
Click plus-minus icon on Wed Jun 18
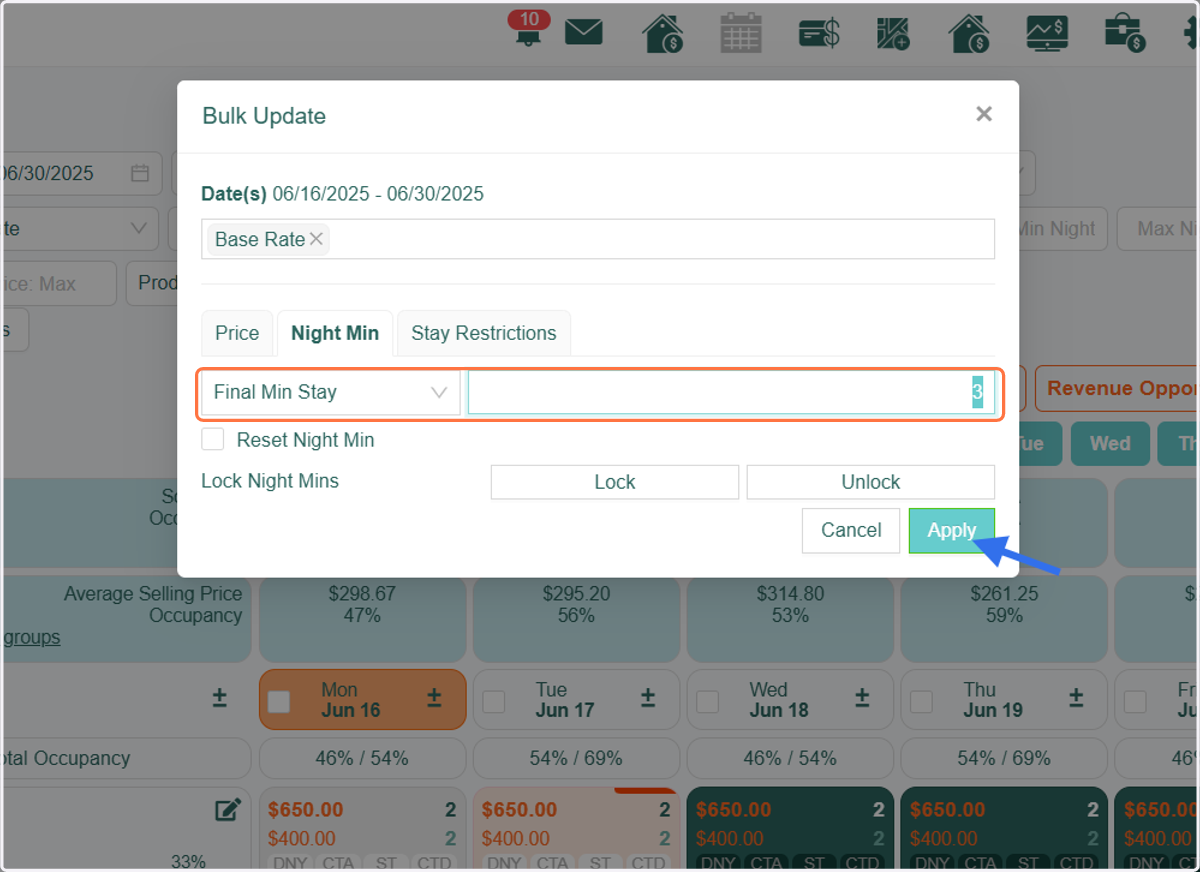(862, 698)
